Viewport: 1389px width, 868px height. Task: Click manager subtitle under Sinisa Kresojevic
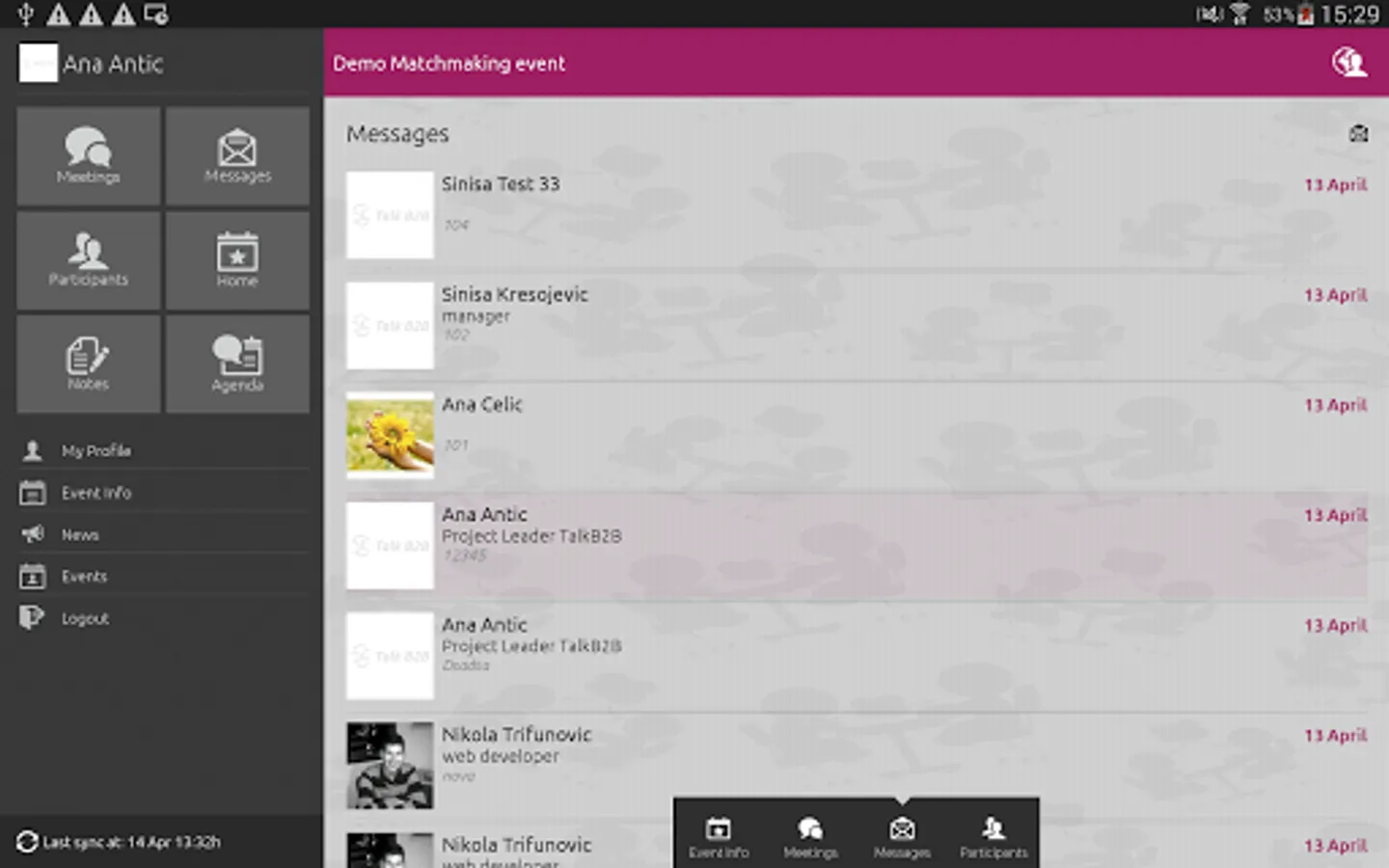(x=476, y=316)
